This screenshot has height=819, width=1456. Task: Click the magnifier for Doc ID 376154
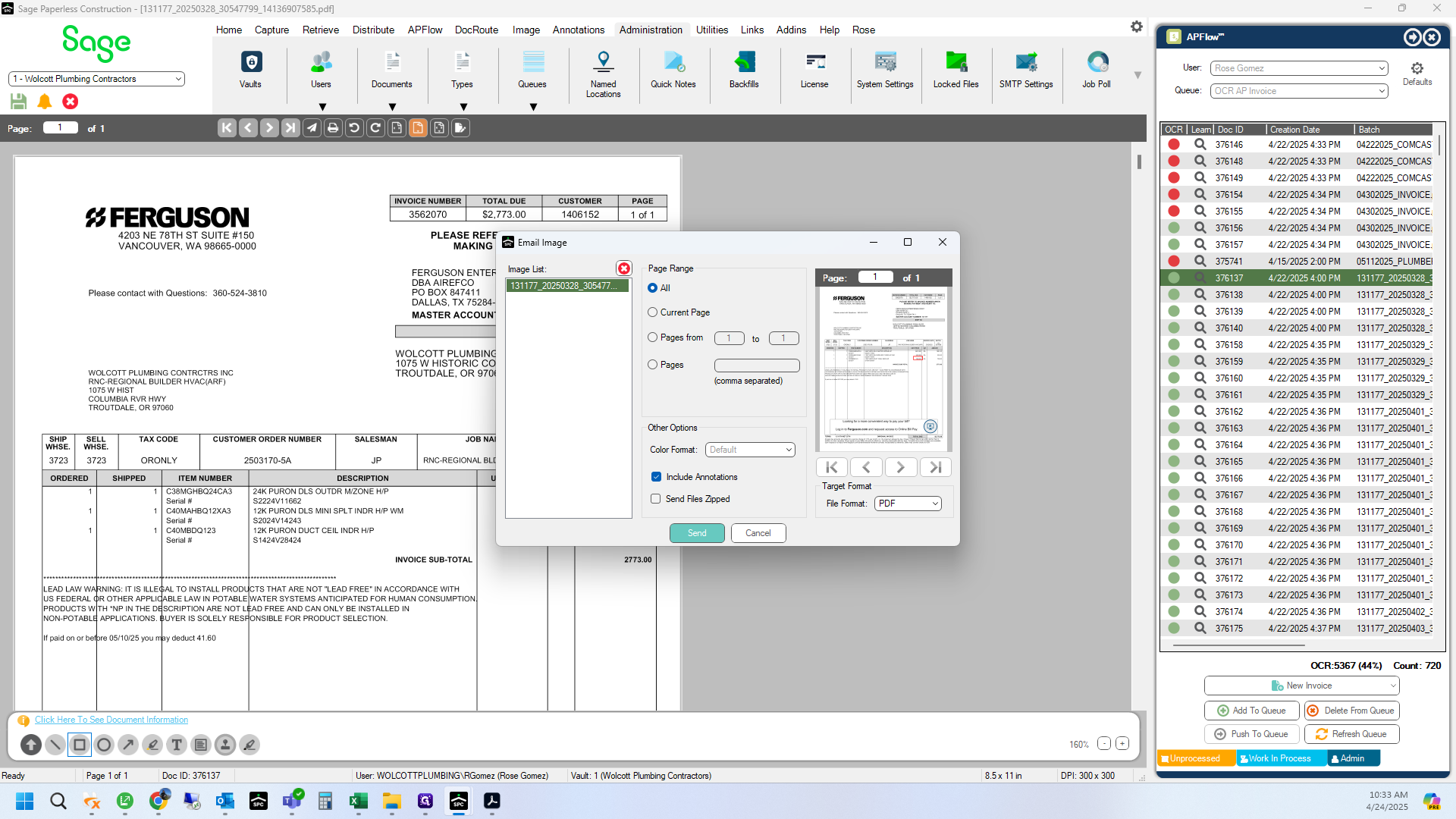pyautogui.click(x=1200, y=194)
